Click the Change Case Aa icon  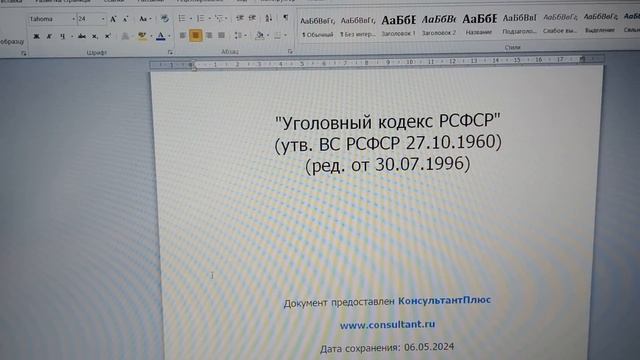coord(143,19)
